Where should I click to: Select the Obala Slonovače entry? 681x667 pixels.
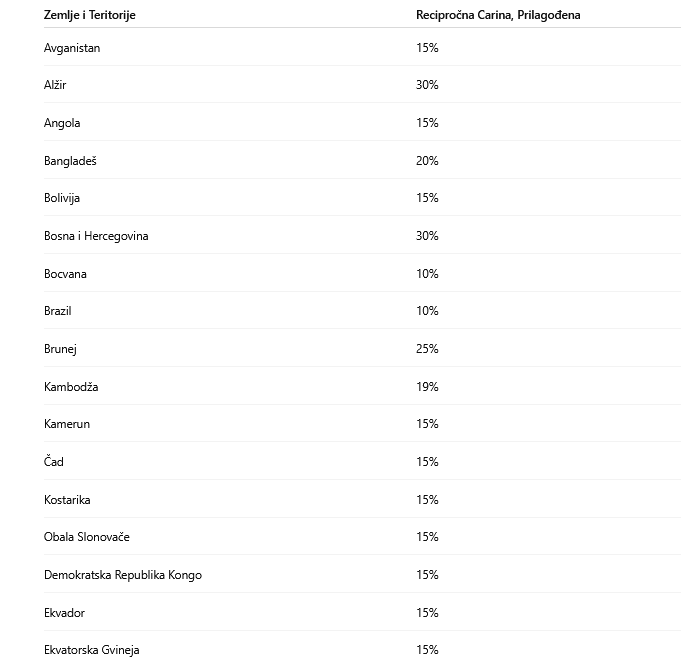click(x=87, y=537)
